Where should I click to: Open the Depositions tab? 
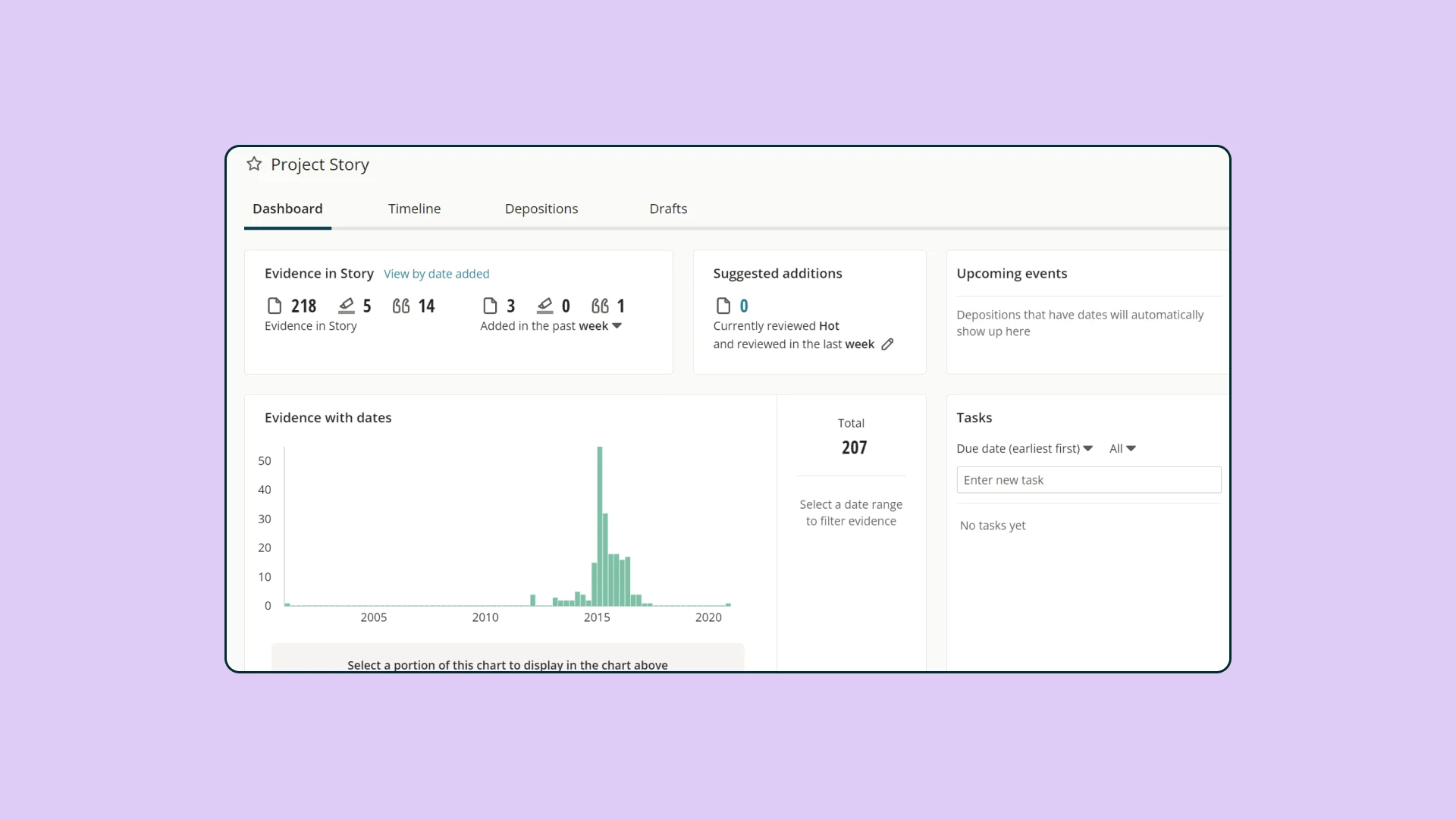[541, 209]
